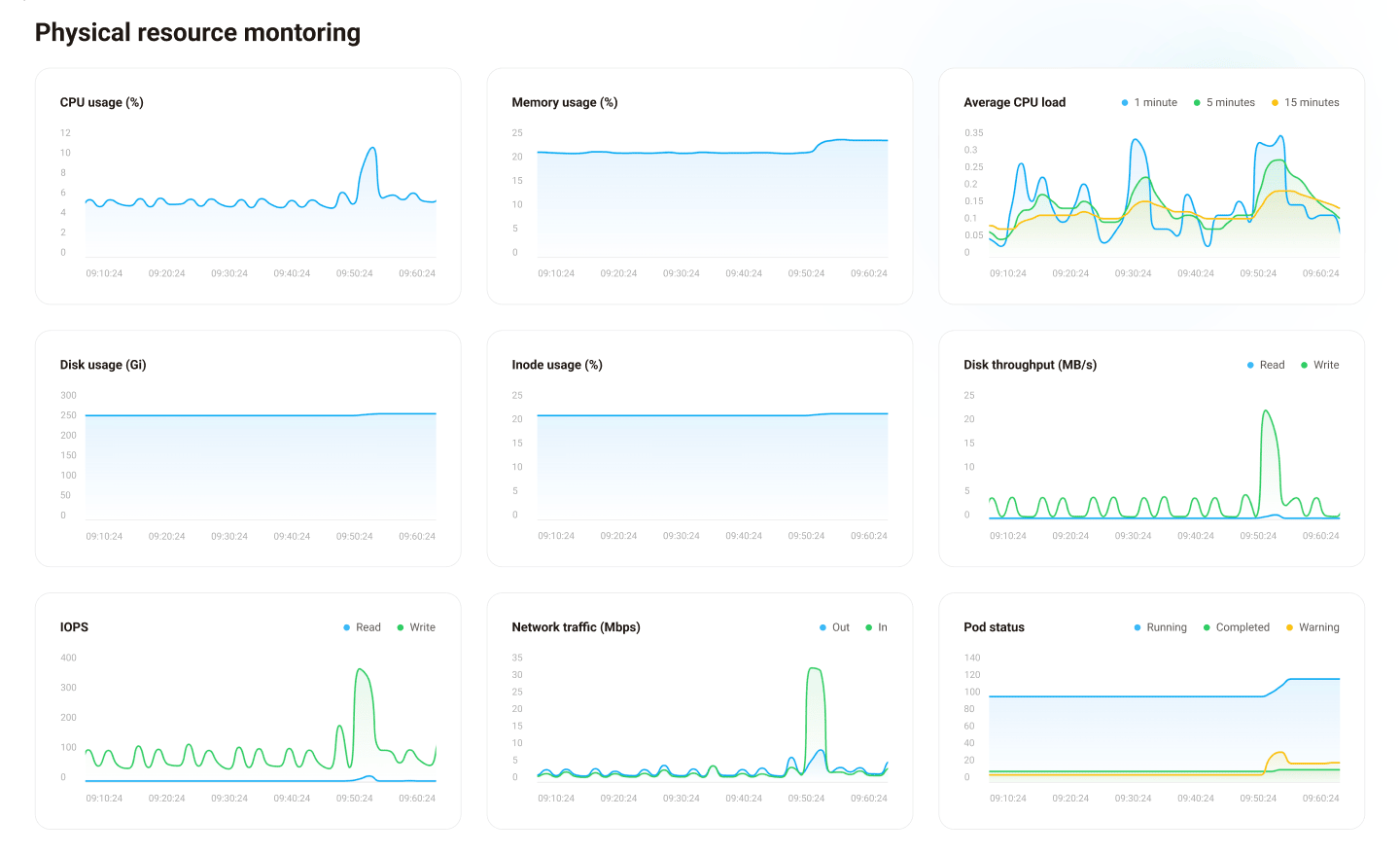The image size is (1400, 855).
Task: Click the blue Read dot in IOPS legend
Action: (346, 627)
